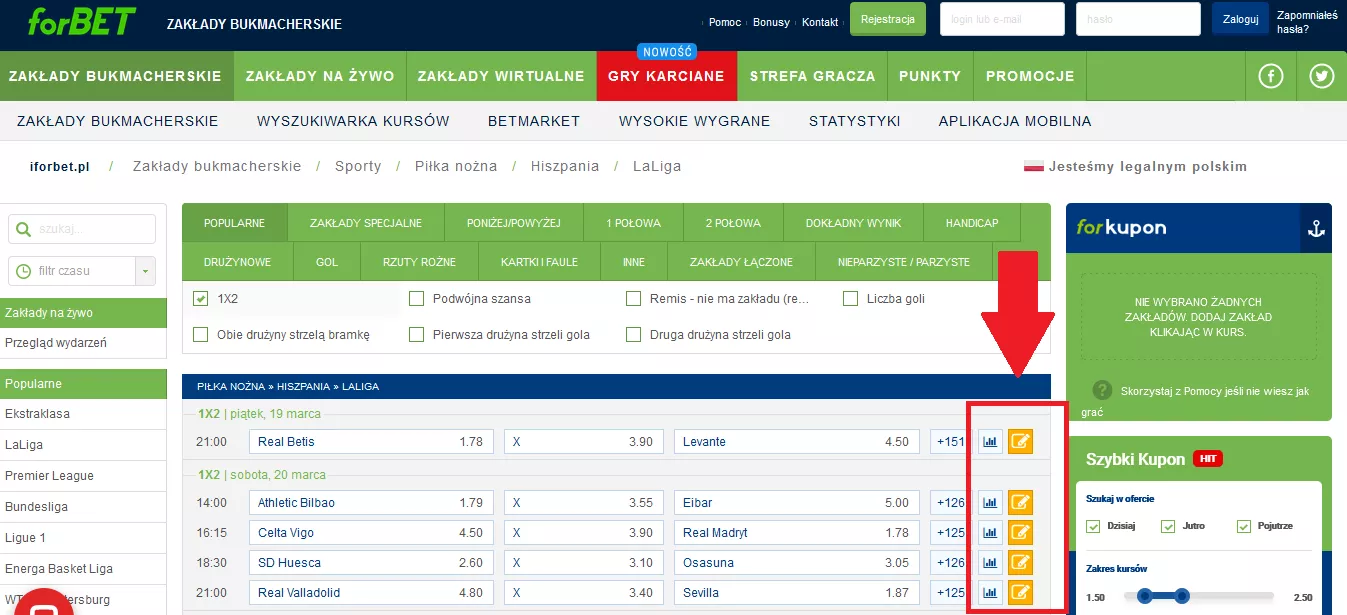Viewport: 1347px width, 615px height.
Task: Uncheck Dzisiaj in Szybki Kupon
Action: pos(1092,526)
